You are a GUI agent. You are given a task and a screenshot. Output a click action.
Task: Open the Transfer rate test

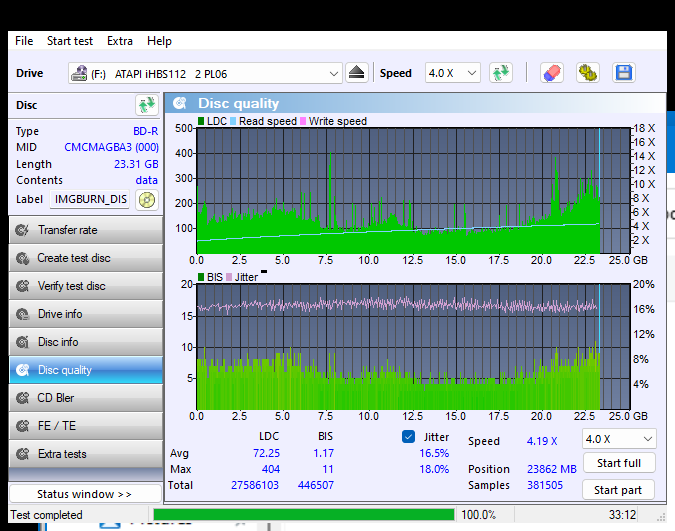86,230
